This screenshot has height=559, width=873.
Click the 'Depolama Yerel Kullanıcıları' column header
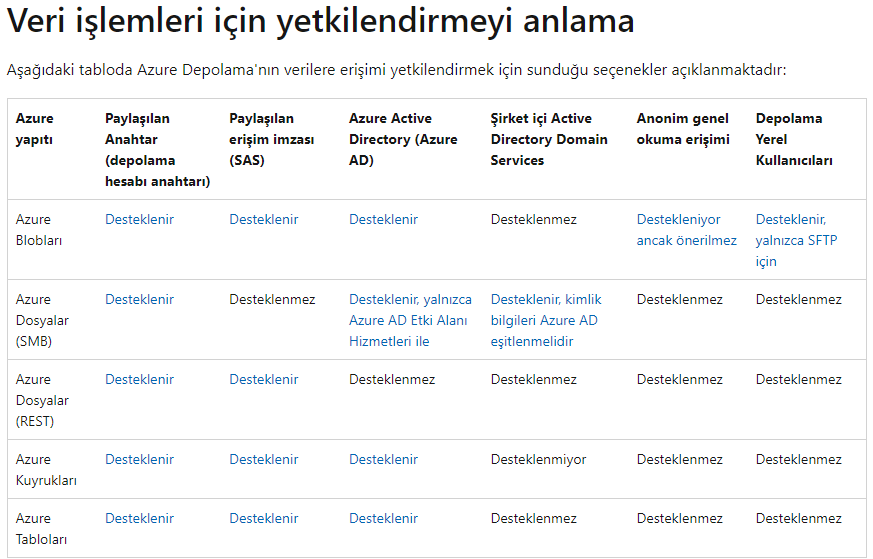pos(794,139)
